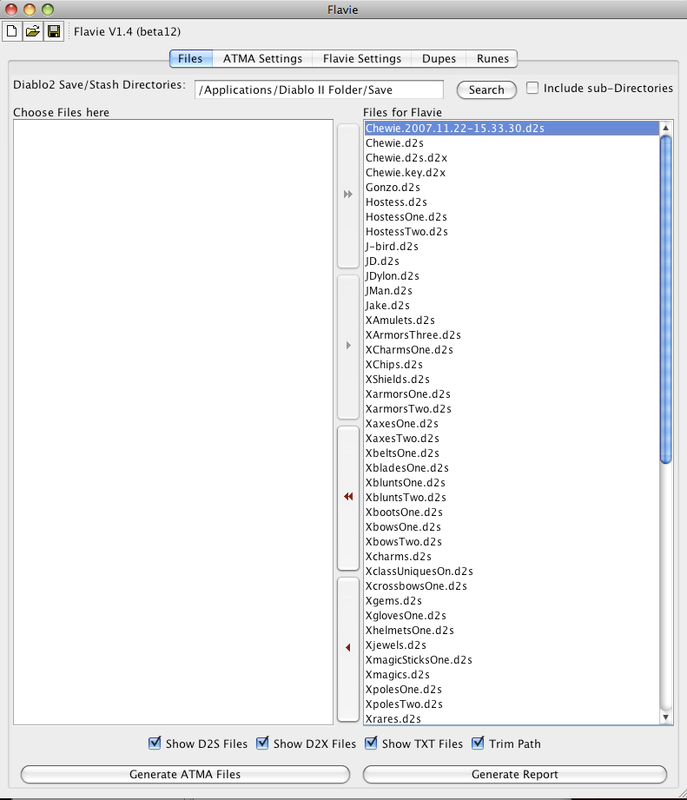Select XbootsOne.d2s file
The image size is (687, 800).
[x=512, y=513]
